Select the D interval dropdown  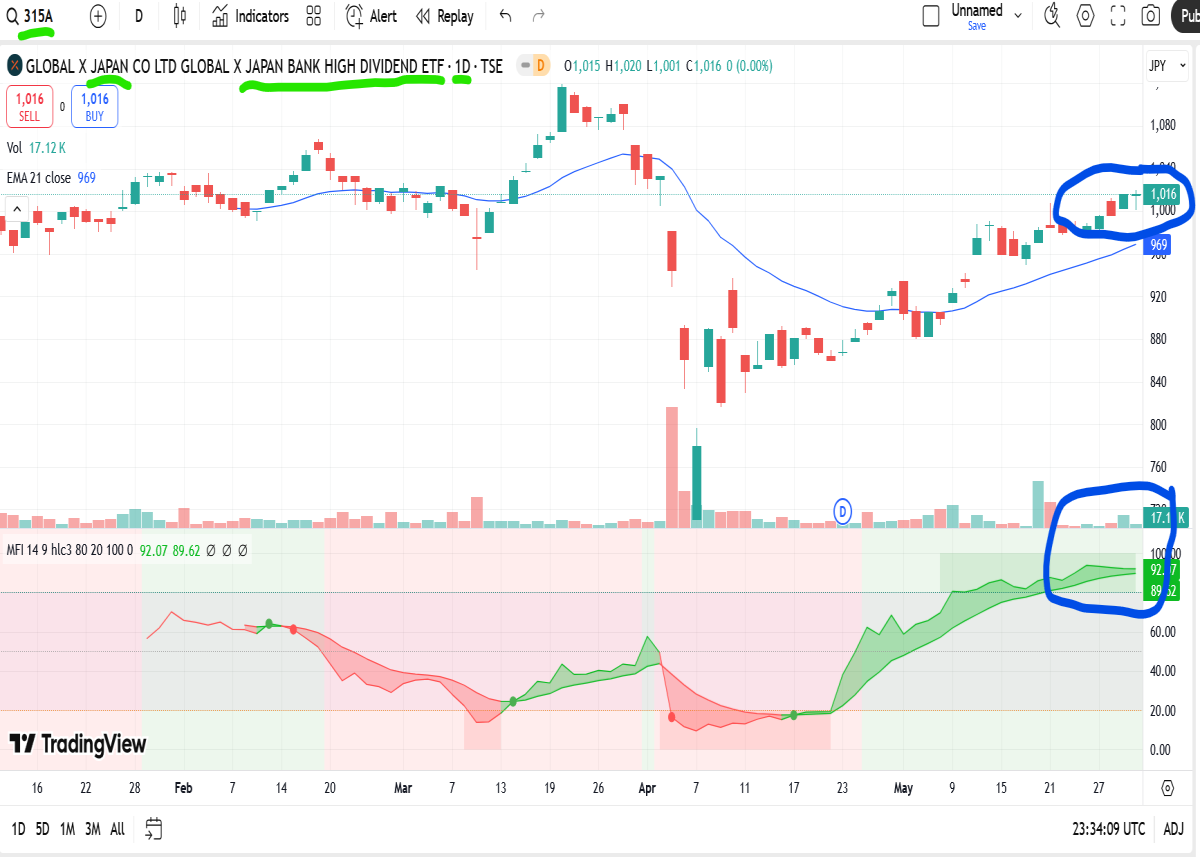pos(139,16)
